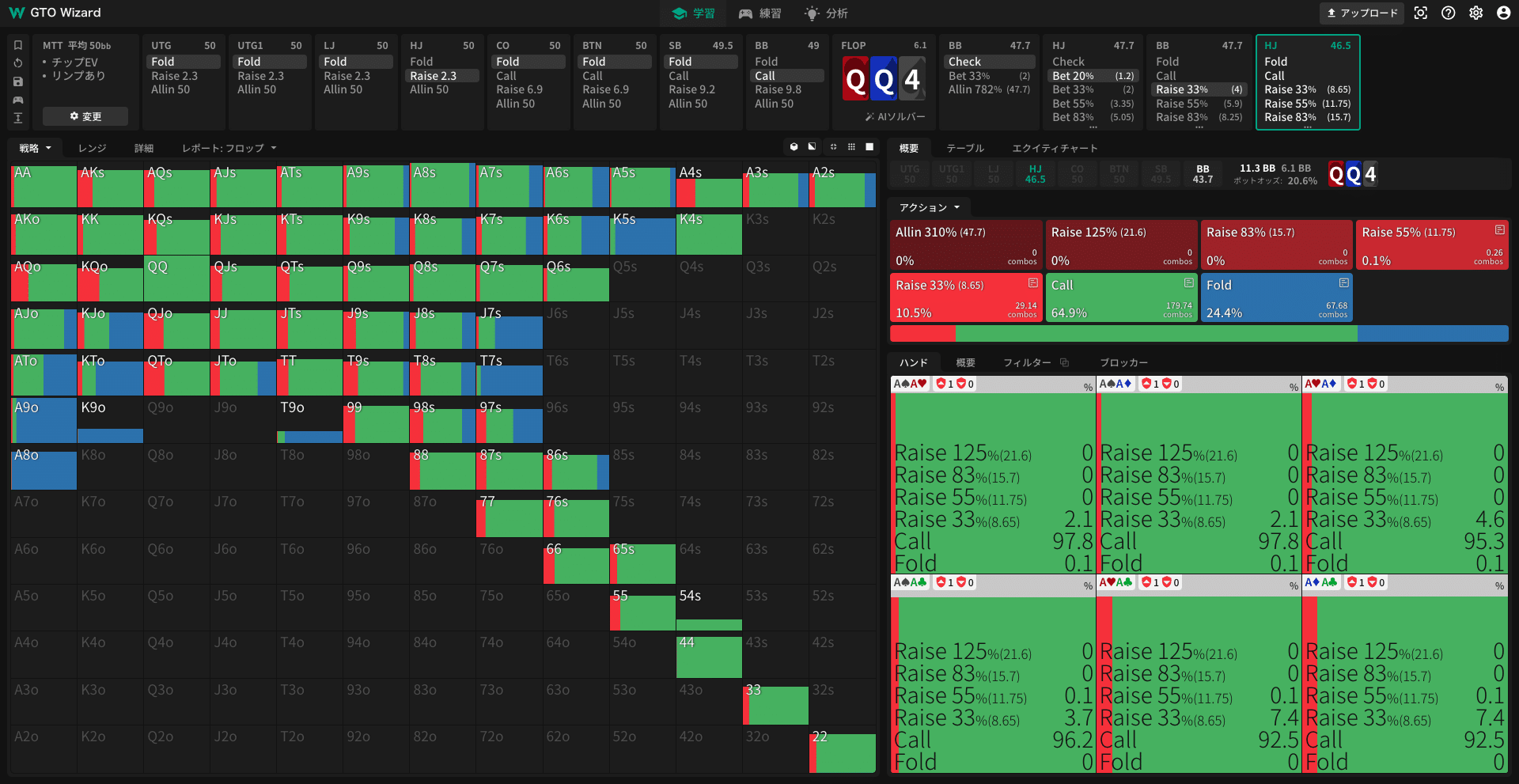Screen dimensions: 1519x784
Task: Click the note icon on Fold action card
Action: (x=1343, y=283)
